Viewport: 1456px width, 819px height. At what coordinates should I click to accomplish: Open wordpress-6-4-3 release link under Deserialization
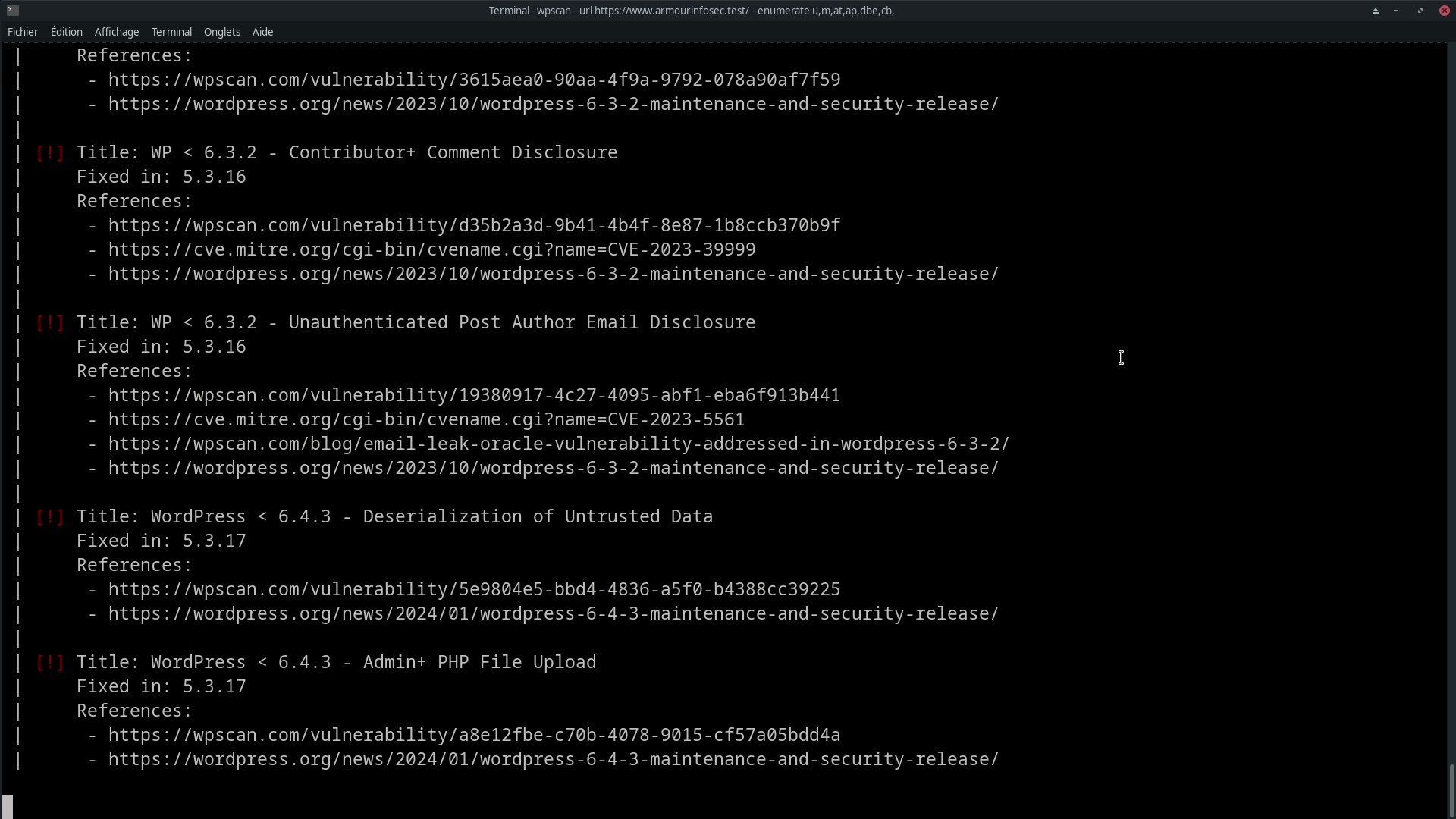pos(554,613)
